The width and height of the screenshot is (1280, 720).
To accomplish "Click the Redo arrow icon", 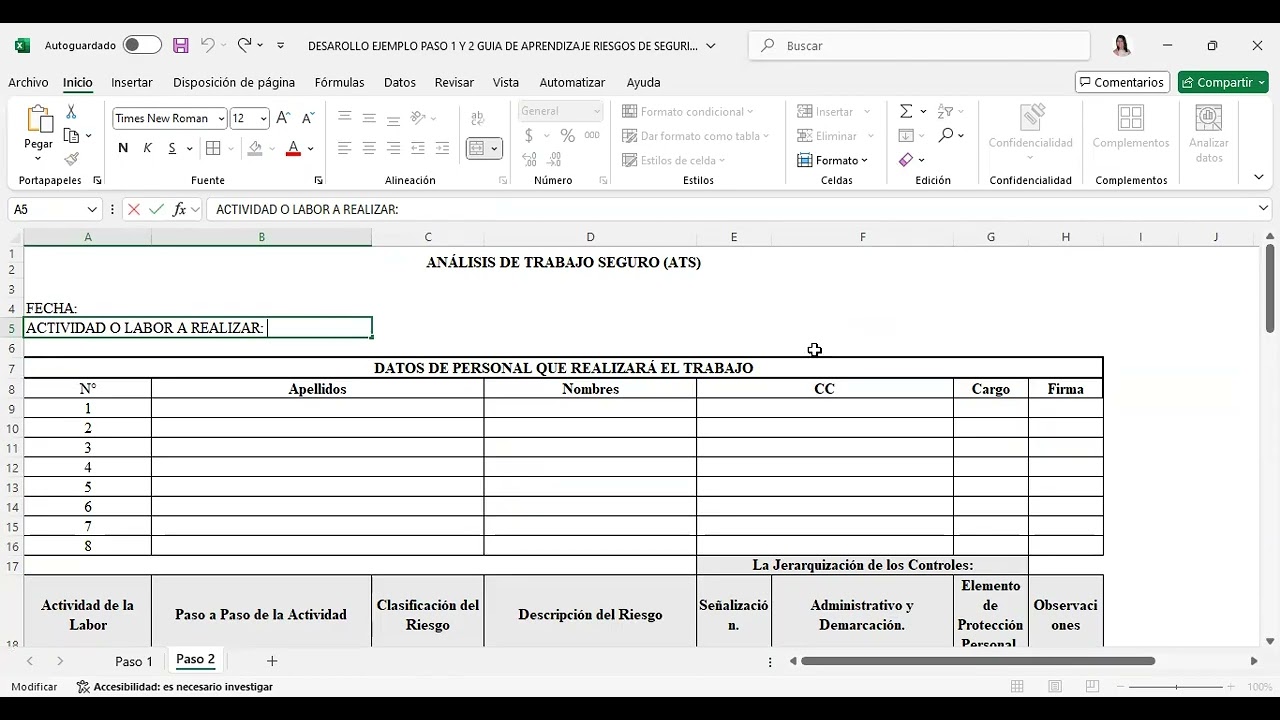I will 244,45.
